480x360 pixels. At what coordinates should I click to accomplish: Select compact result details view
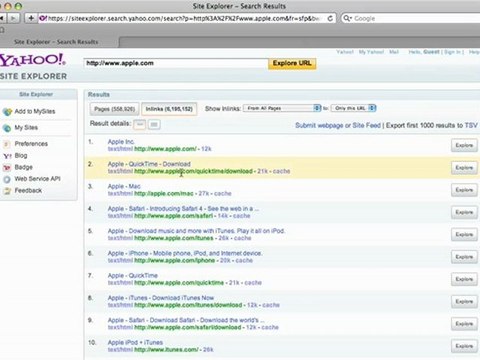pyautogui.click(x=140, y=125)
